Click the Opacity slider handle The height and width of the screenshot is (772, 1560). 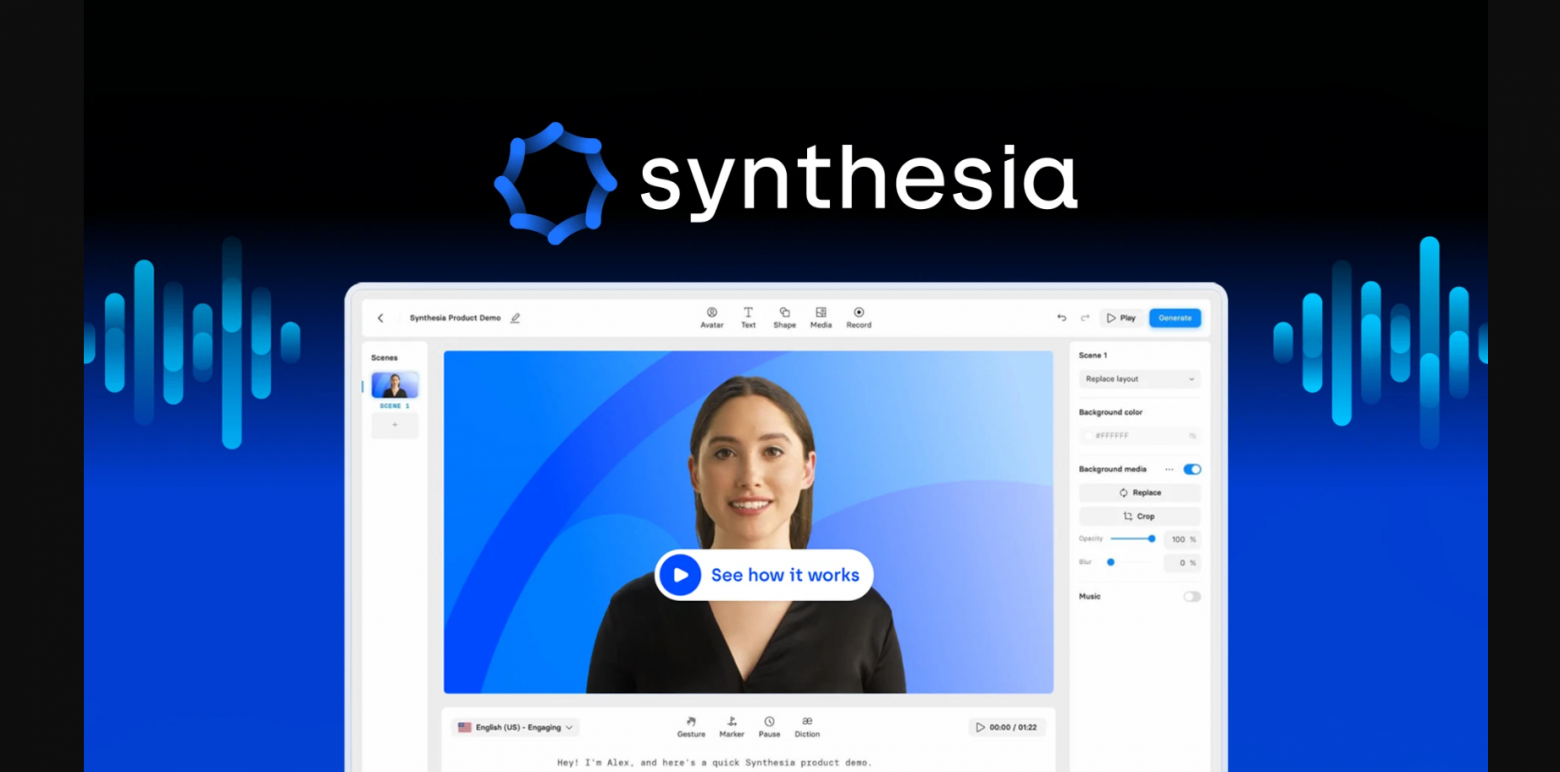[x=1151, y=539]
